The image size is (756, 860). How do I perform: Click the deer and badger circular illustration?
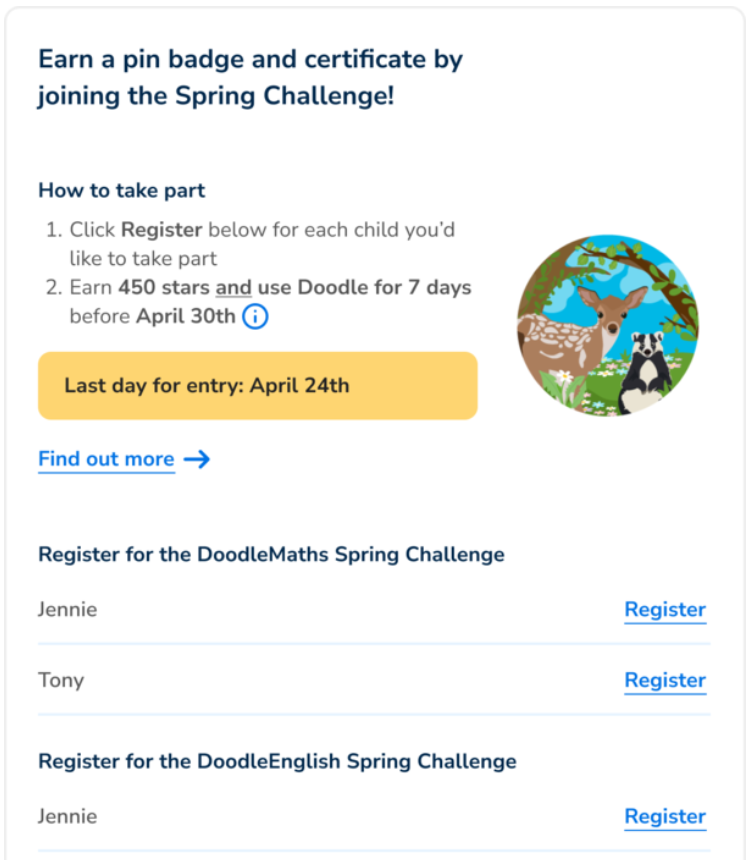[608, 326]
